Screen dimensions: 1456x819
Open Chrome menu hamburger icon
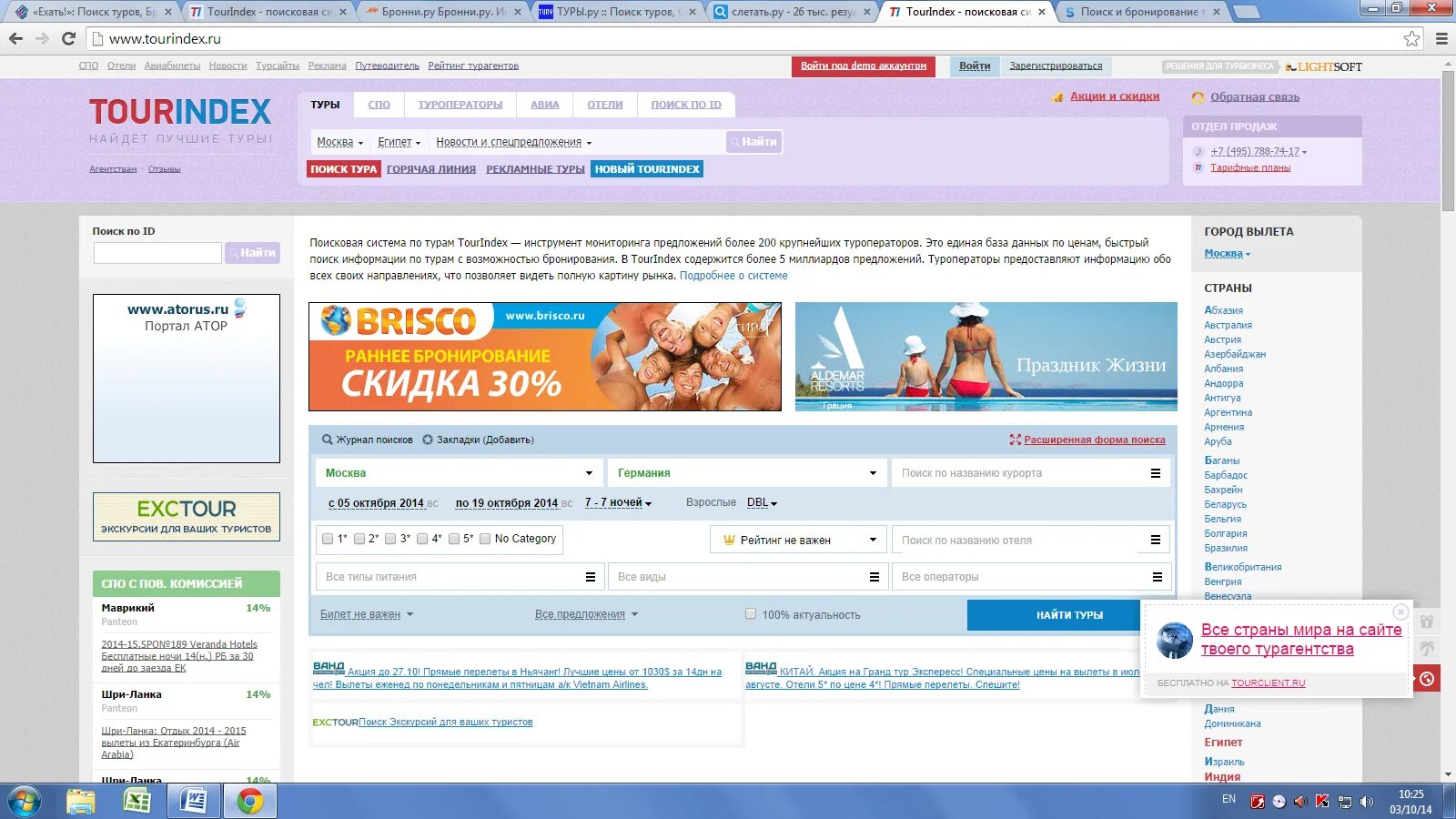pyautogui.click(x=1441, y=38)
